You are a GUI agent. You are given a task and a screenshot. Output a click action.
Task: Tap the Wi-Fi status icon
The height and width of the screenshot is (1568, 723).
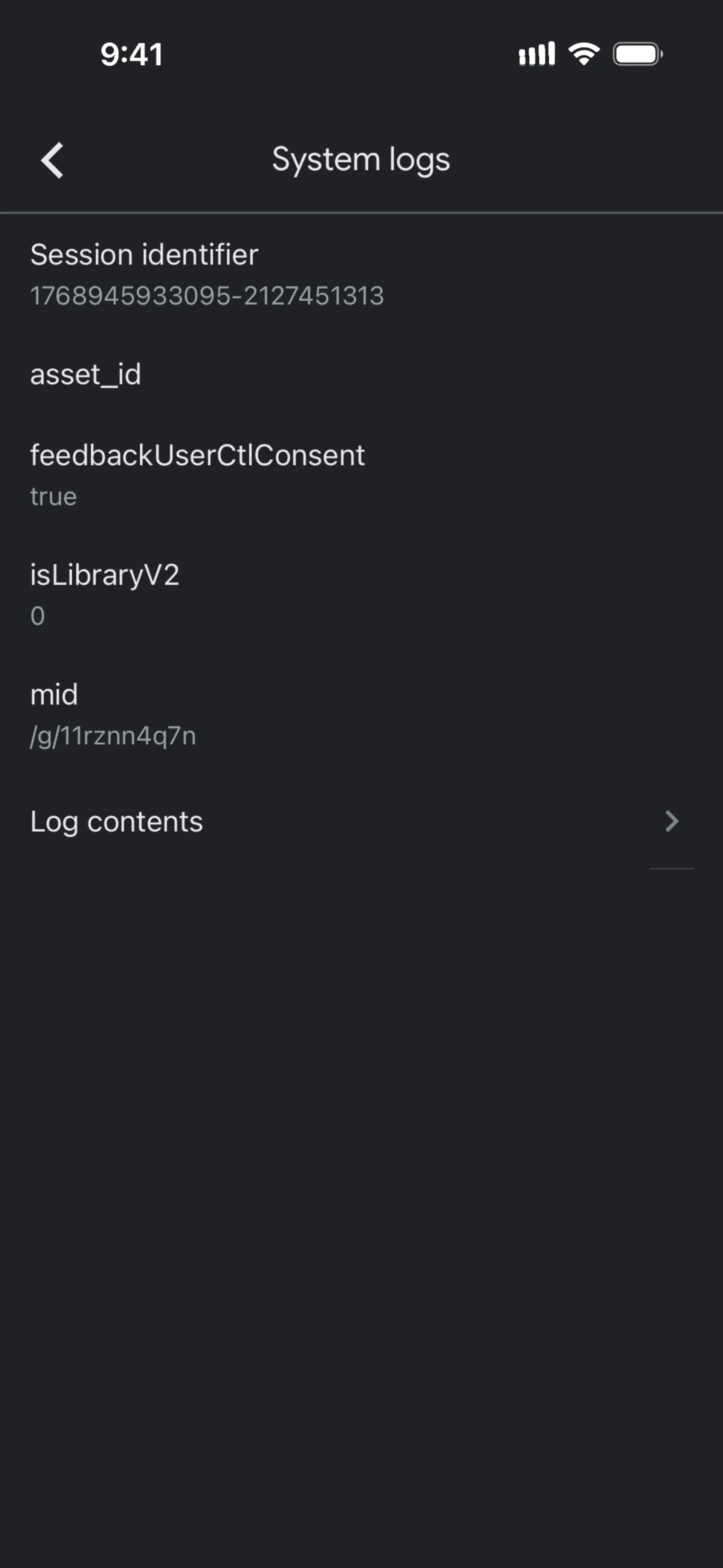coord(584,54)
